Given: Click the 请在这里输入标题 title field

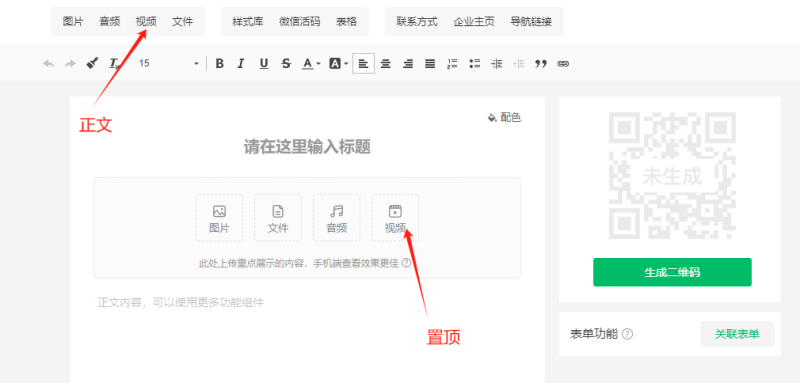Looking at the screenshot, I should point(307,147).
